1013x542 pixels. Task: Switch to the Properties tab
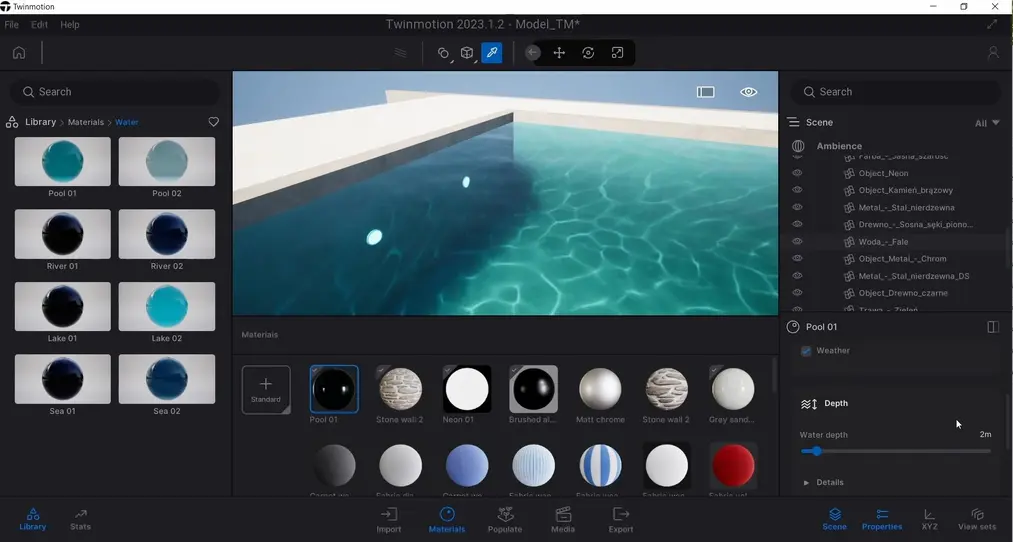[882, 519]
